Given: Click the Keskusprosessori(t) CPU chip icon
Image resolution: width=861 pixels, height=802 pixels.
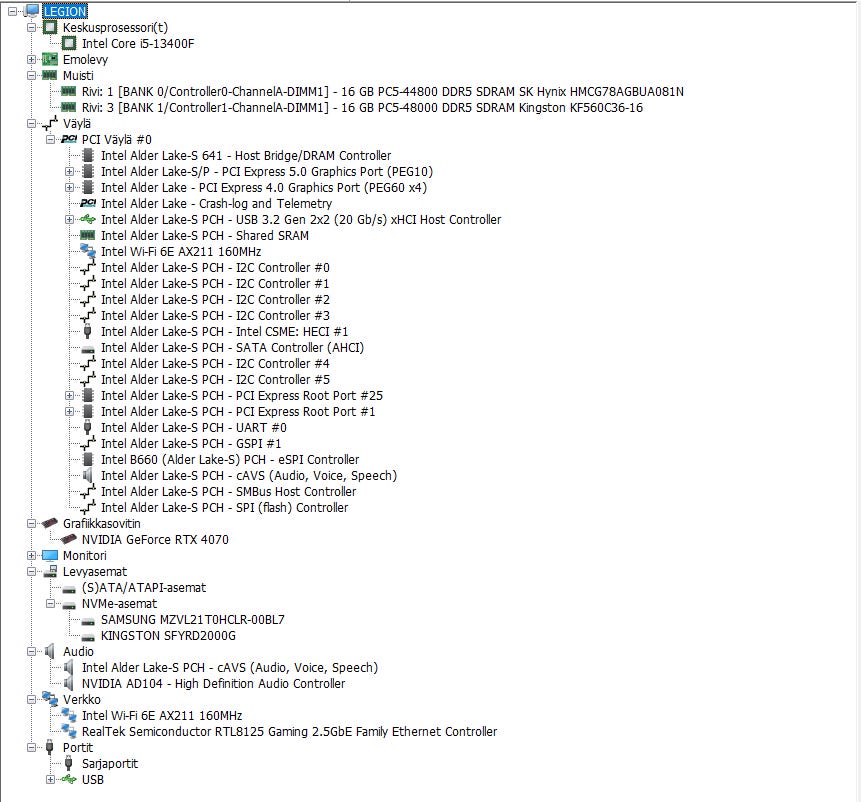Looking at the screenshot, I should click(x=50, y=27).
